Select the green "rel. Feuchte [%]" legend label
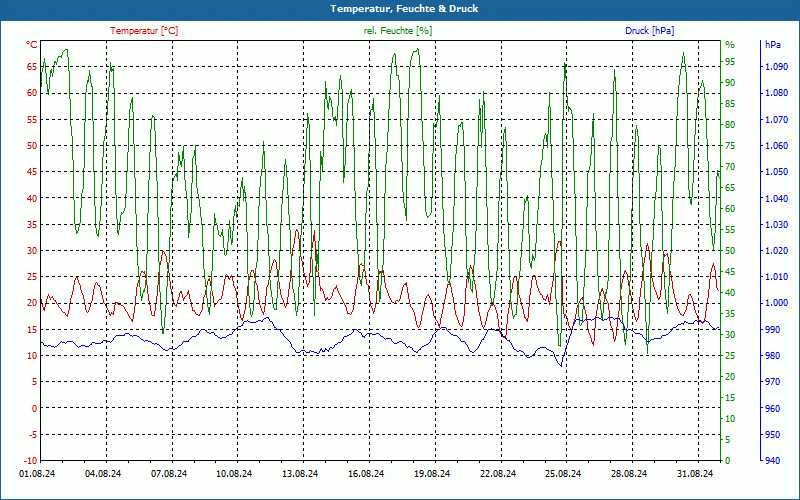The height and width of the screenshot is (500, 800). [398, 31]
